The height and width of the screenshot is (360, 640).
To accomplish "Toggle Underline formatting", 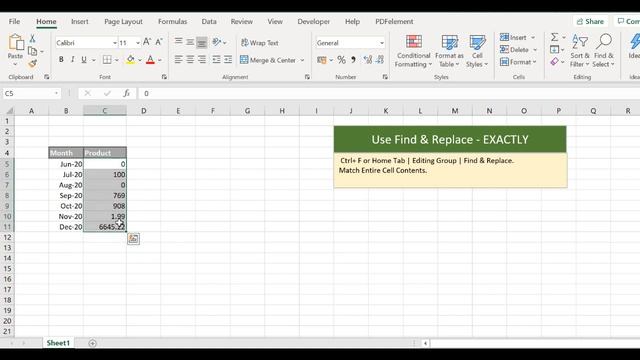I will pos(84,60).
